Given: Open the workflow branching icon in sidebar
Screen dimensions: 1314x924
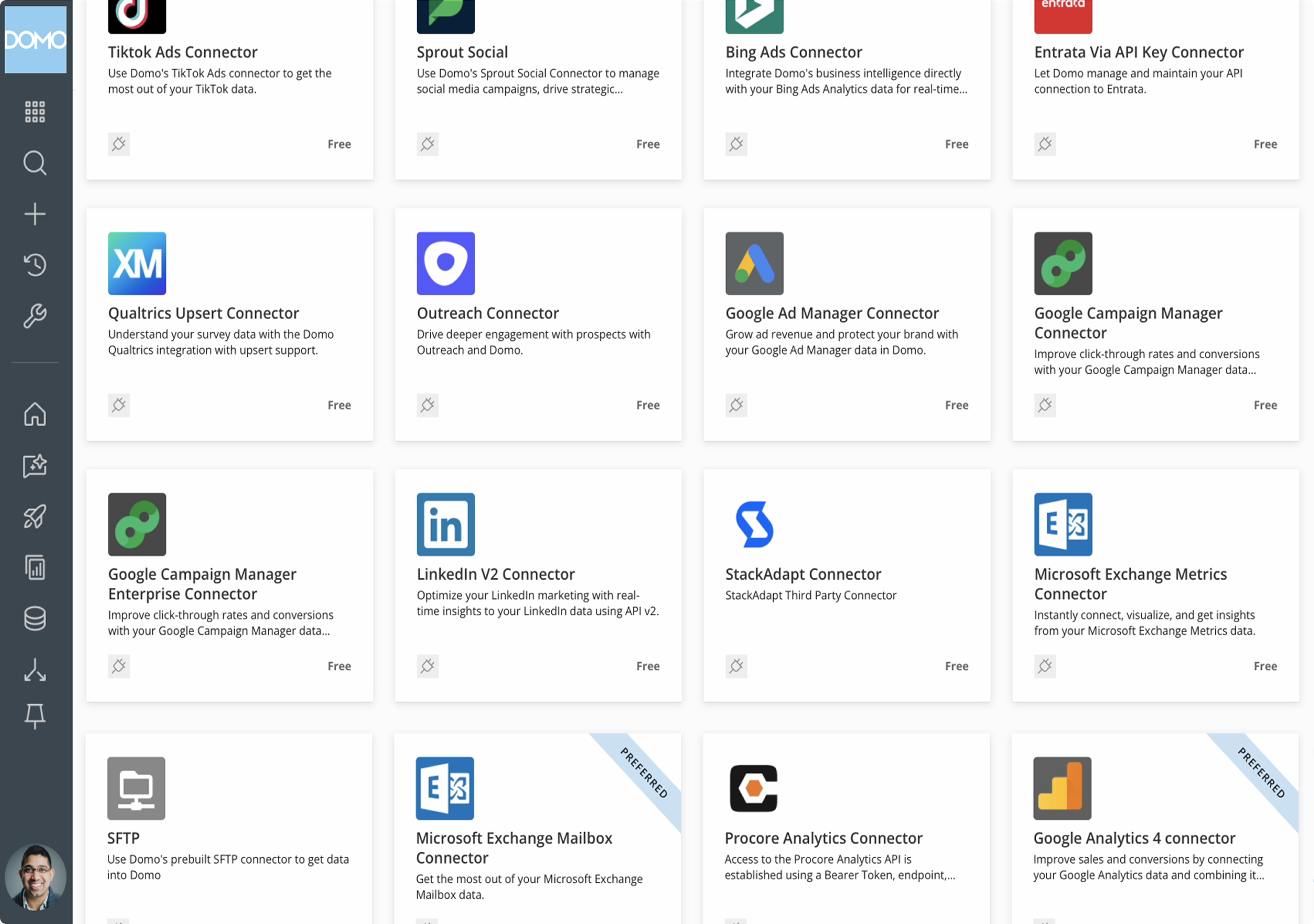Looking at the screenshot, I should (35, 669).
